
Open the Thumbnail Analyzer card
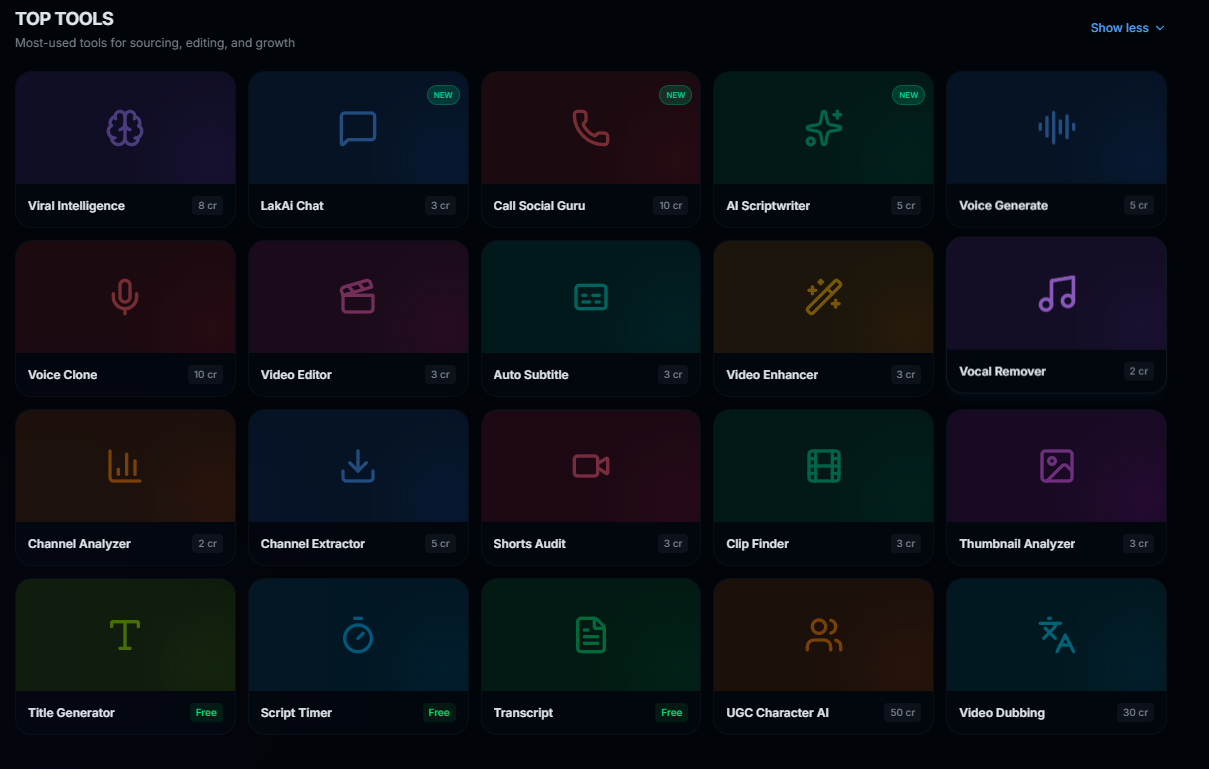tap(1056, 487)
